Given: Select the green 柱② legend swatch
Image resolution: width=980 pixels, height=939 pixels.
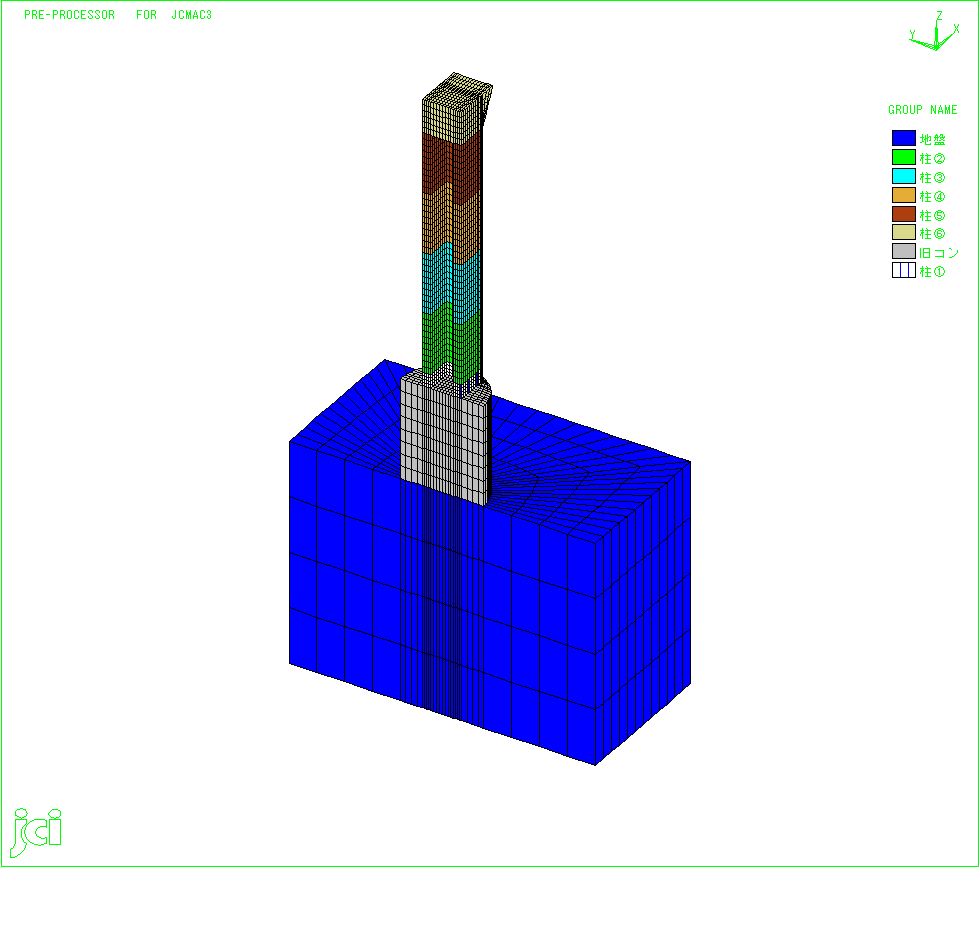Looking at the screenshot, I should (x=904, y=157).
